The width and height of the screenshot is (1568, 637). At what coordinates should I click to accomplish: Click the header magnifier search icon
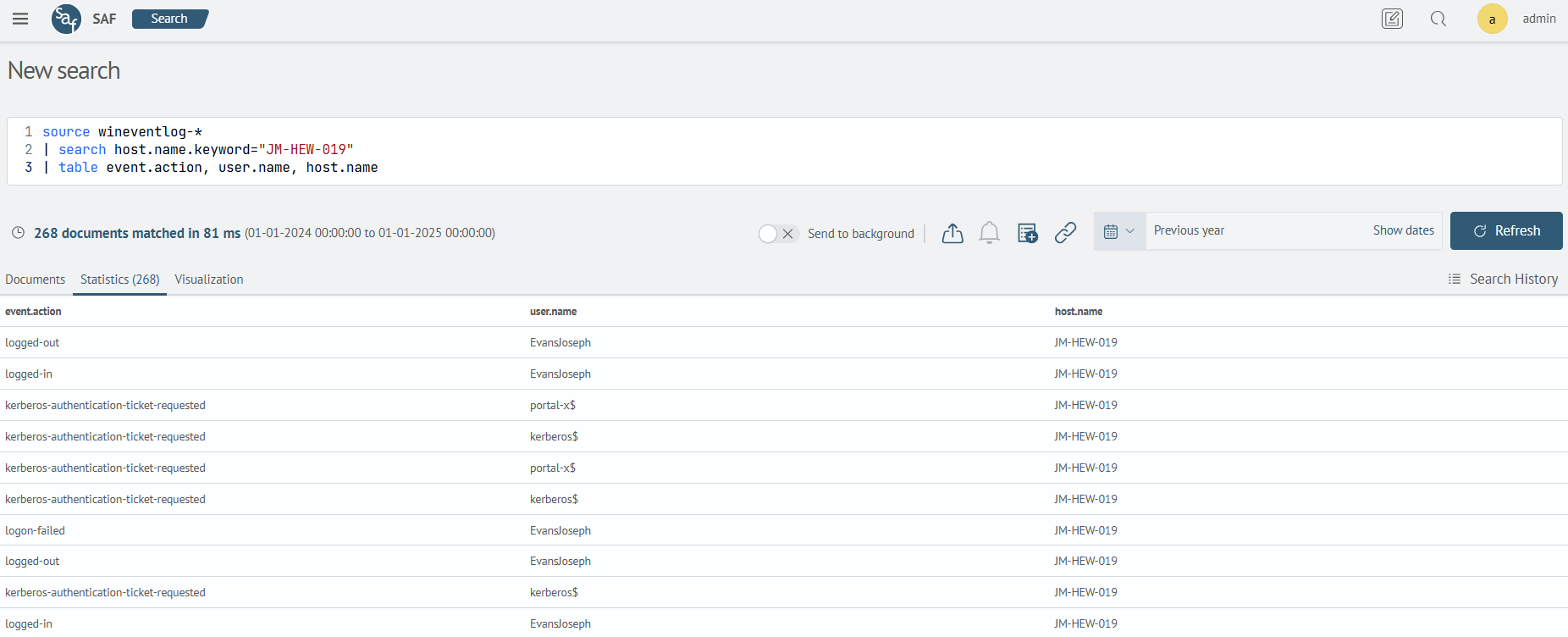(x=1438, y=19)
